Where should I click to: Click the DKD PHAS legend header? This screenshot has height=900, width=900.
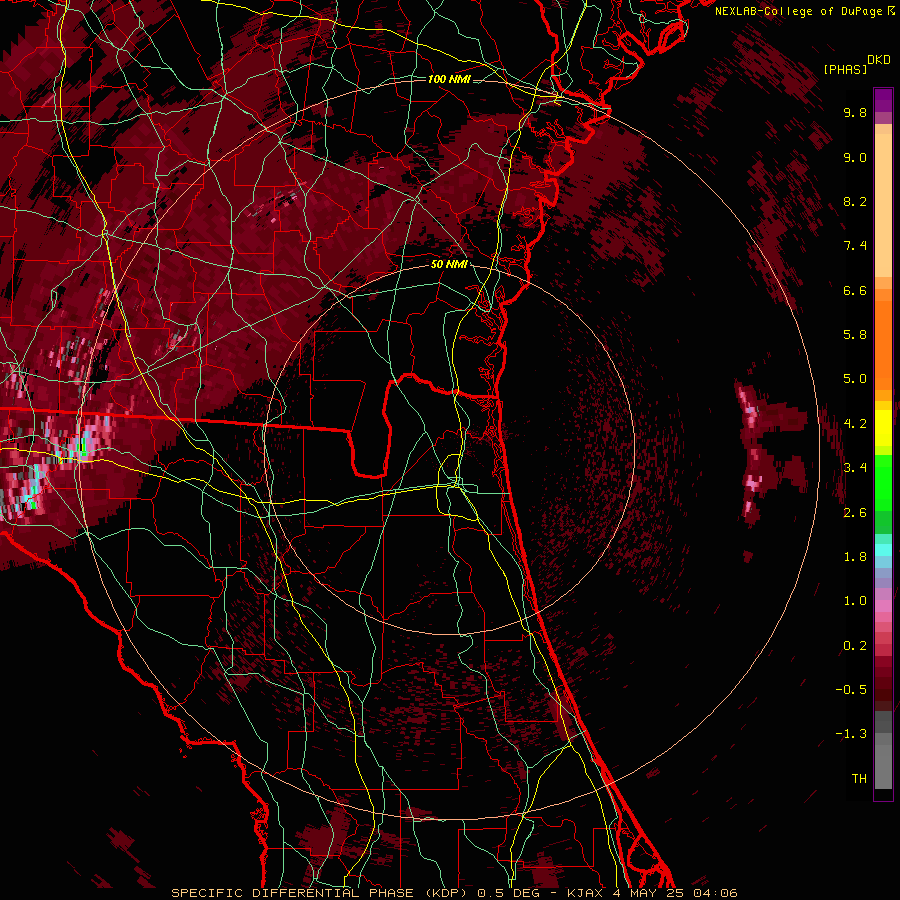click(x=858, y=65)
